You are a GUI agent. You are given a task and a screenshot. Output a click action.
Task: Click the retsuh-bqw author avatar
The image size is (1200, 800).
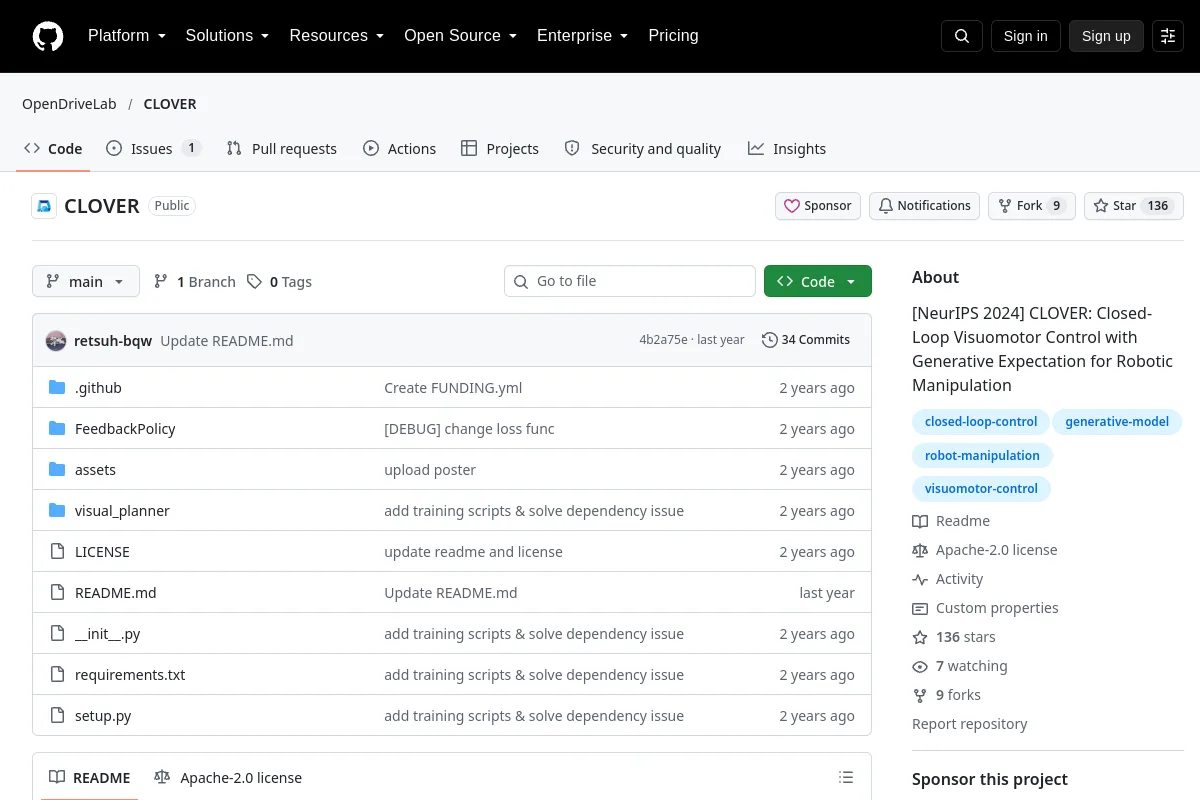pos(56,340)
